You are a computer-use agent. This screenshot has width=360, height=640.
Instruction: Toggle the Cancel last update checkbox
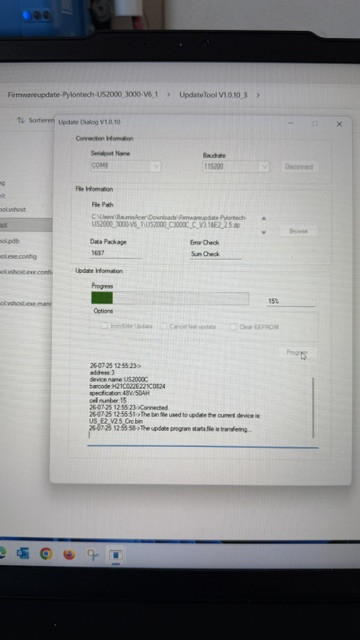tap(164, 326)
